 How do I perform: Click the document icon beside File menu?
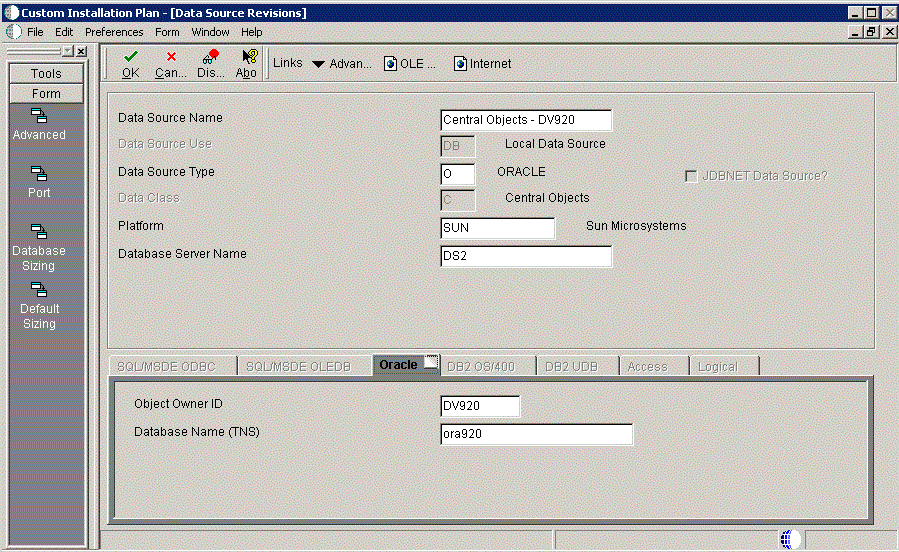tap(14, 32)
